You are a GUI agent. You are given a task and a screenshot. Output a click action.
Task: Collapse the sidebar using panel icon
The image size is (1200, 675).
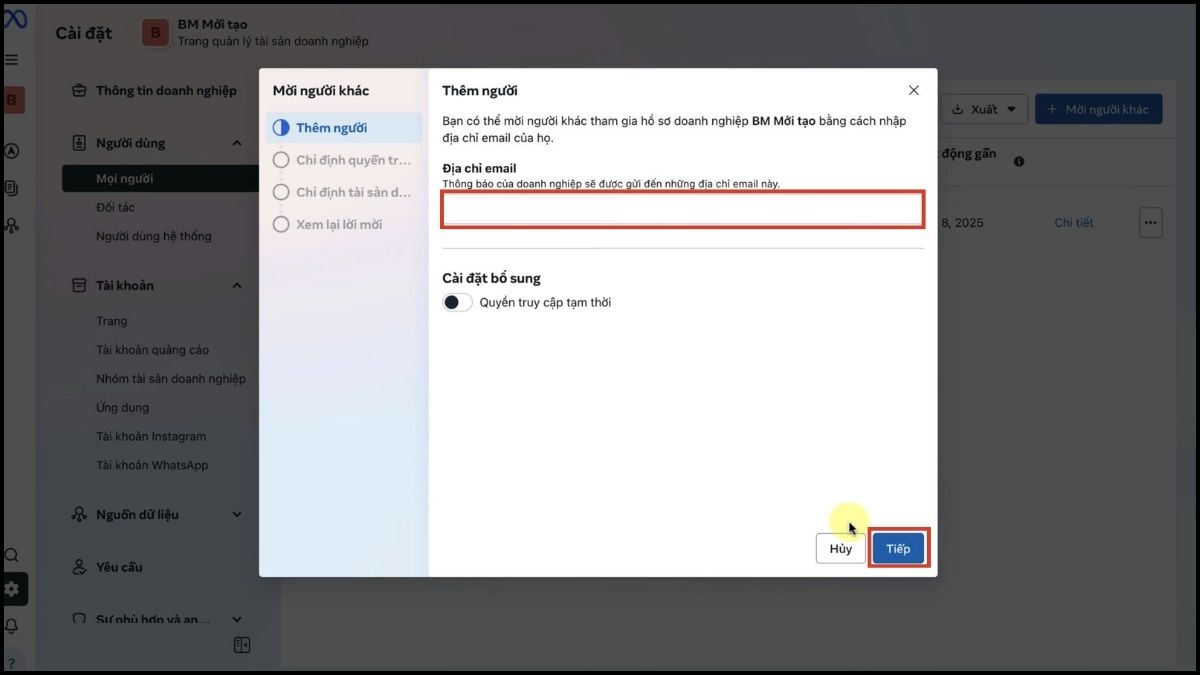(x=242, y=645)
